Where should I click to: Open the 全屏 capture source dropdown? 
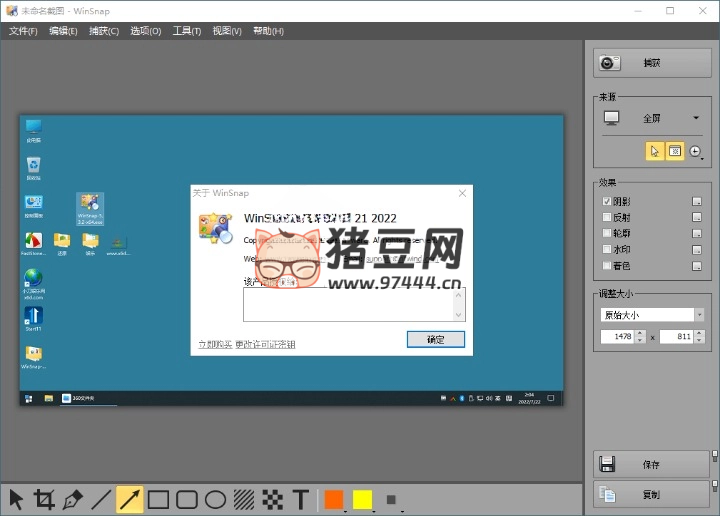tap(650, 118)
